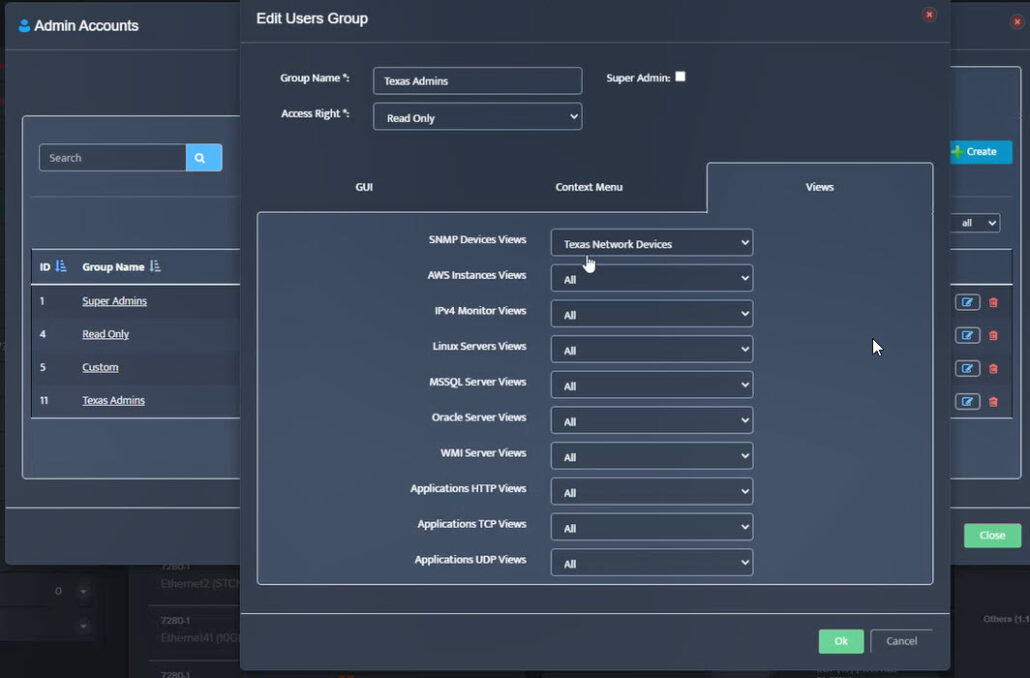
Task: Open the Super Admins group link
Action: coord(113,300)
